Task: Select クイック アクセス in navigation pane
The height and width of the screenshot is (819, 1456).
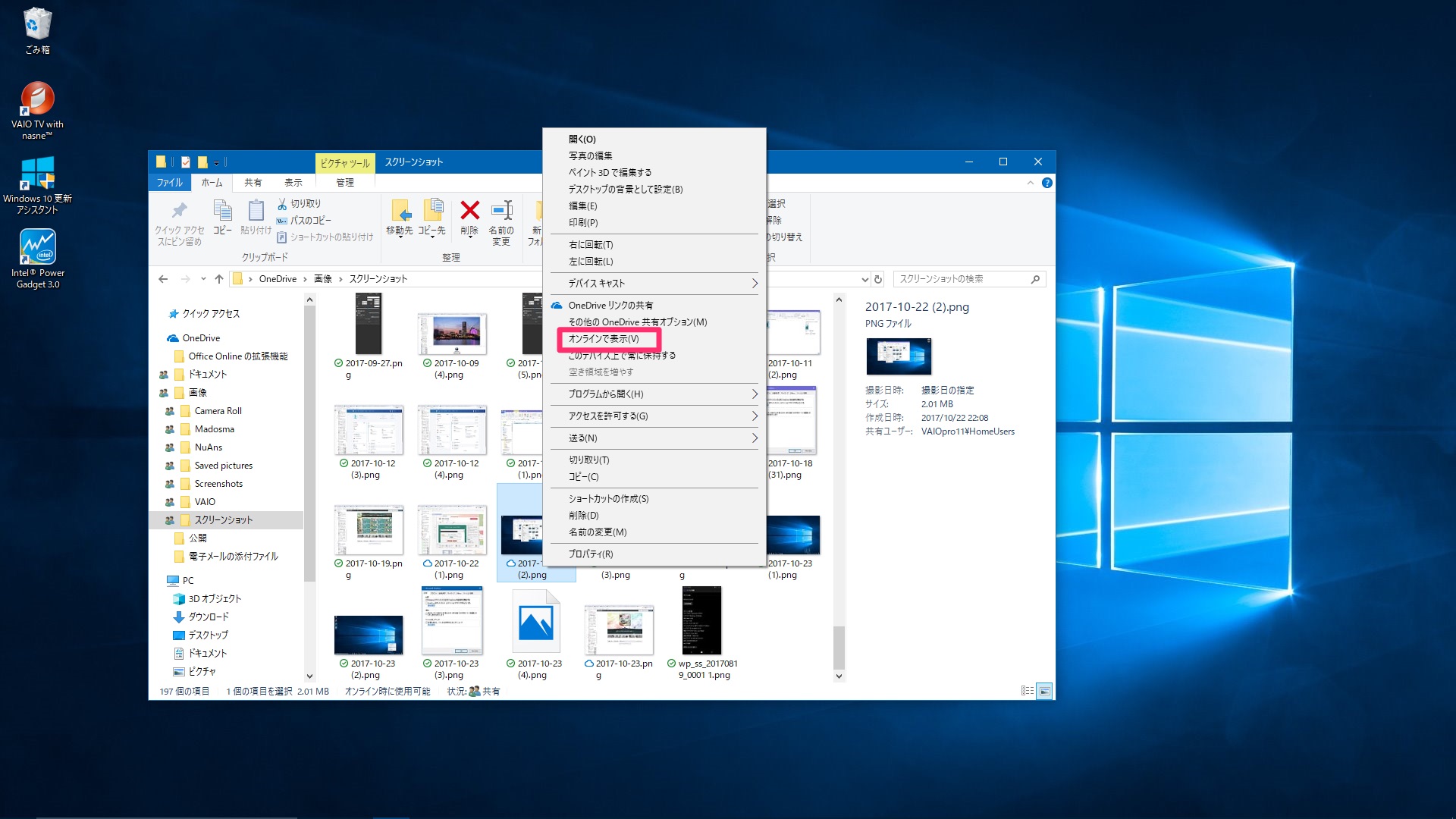Action: coord(210,314)
